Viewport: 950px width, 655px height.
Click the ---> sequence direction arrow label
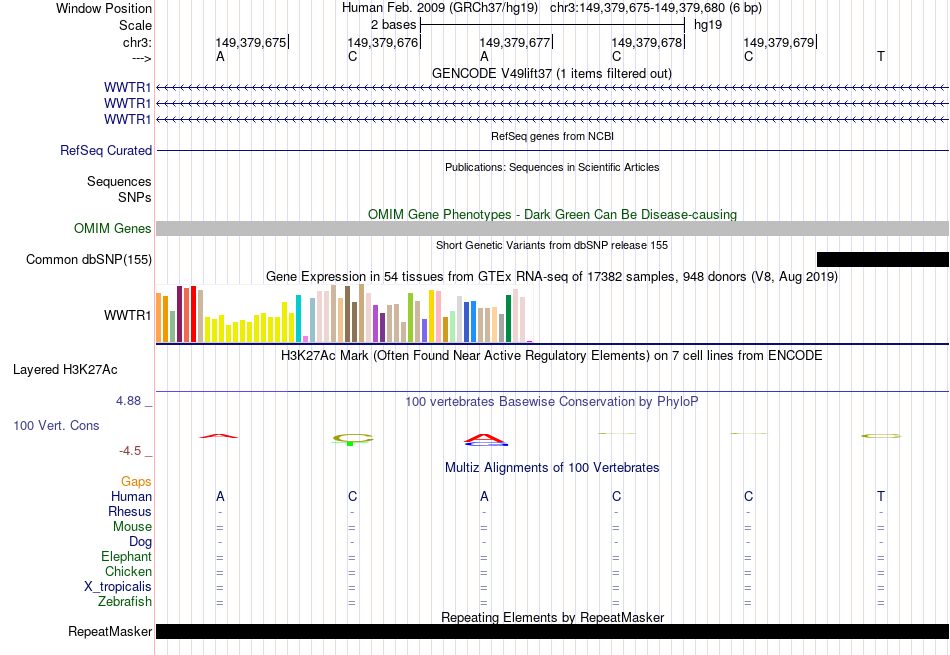point(141,58)
